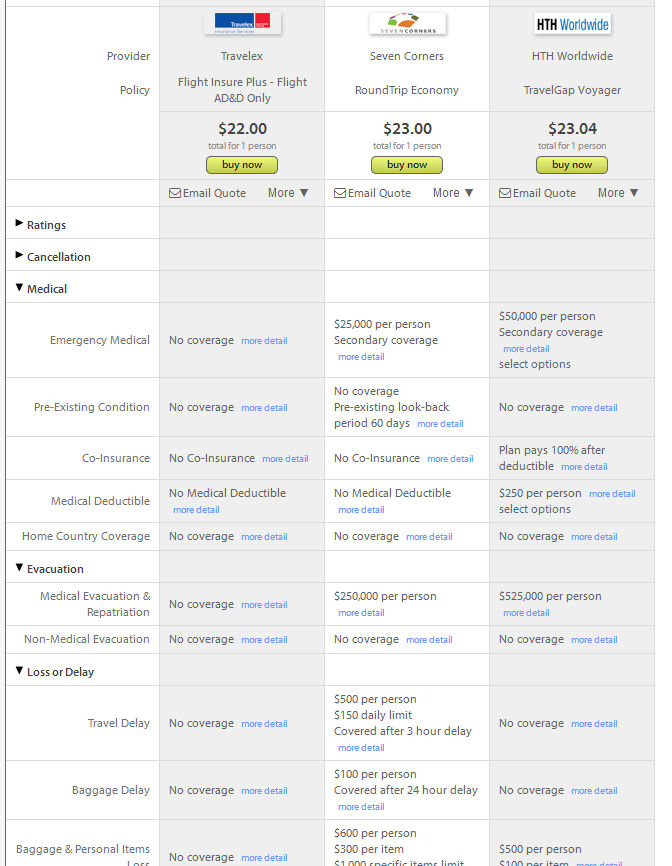This screenshot has width=672, height=866.
Task: Click the $22.00 Travelex price
Action: pos(242,129)
